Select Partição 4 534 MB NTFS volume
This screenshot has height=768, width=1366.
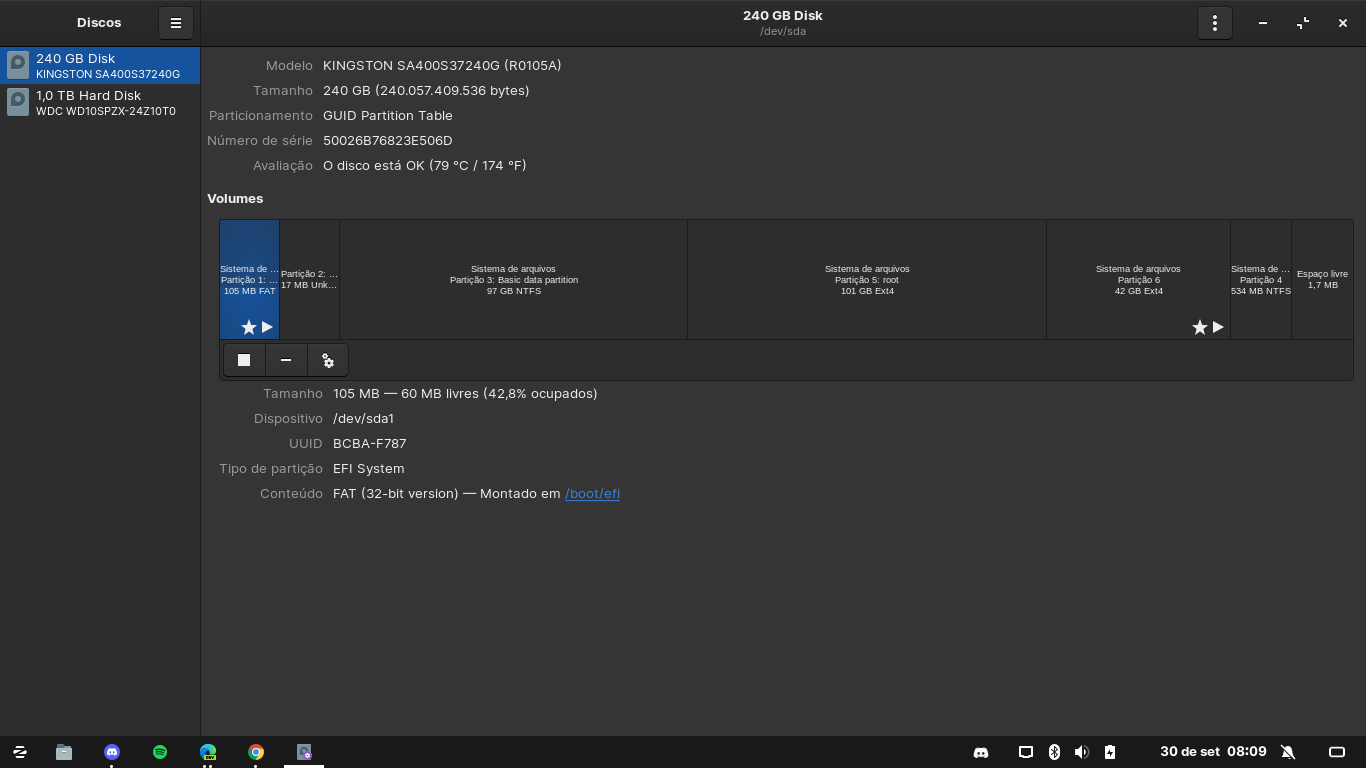[1261, 280]
